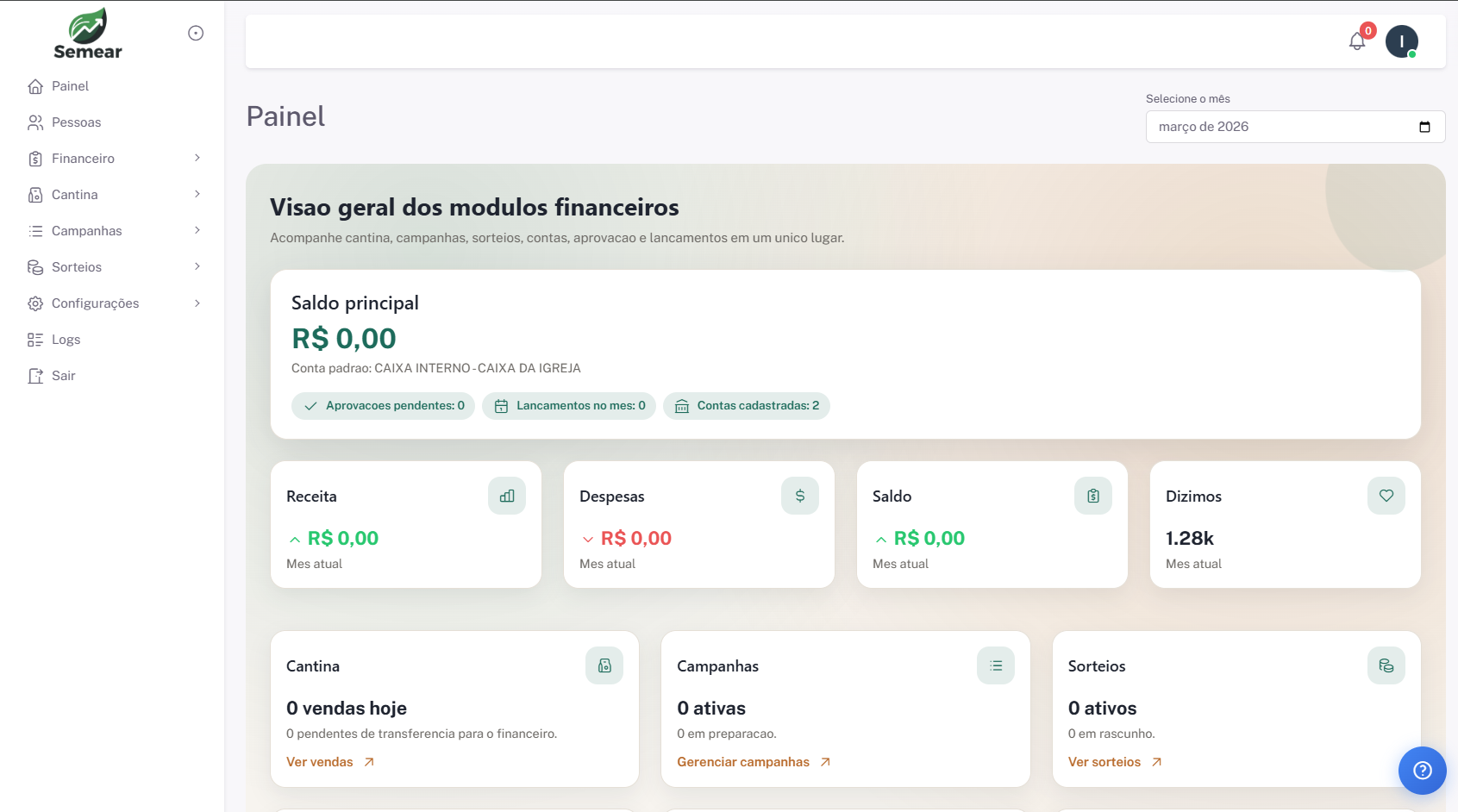Open the calendar picker for month selection
Screen dimensions: 1458x812
point(1424,126)
